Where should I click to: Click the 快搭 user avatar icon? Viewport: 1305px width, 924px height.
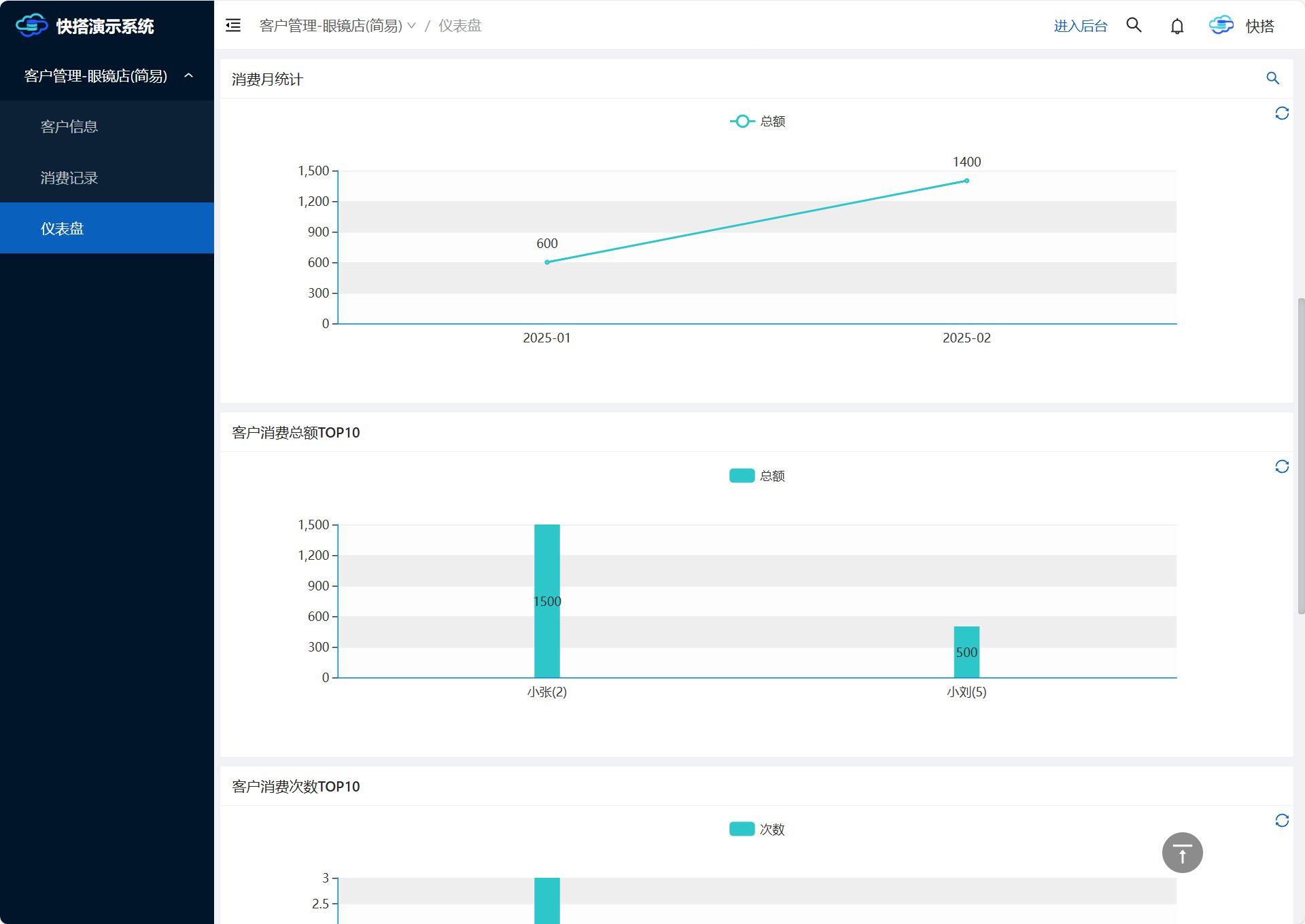click(x=1221, y=25)
